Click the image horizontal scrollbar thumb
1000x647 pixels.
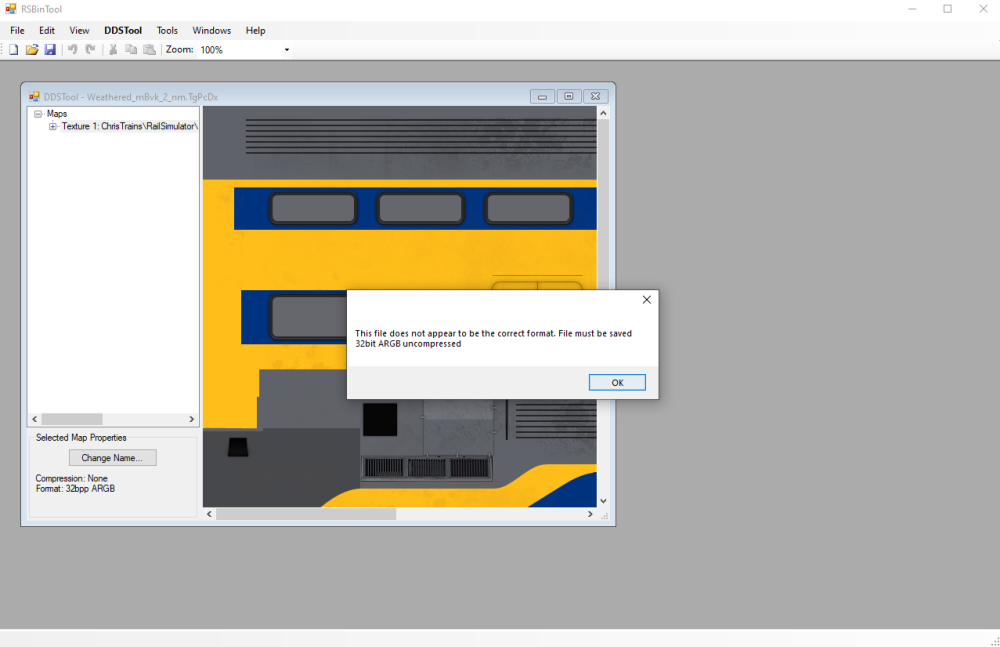click(306, 514)
